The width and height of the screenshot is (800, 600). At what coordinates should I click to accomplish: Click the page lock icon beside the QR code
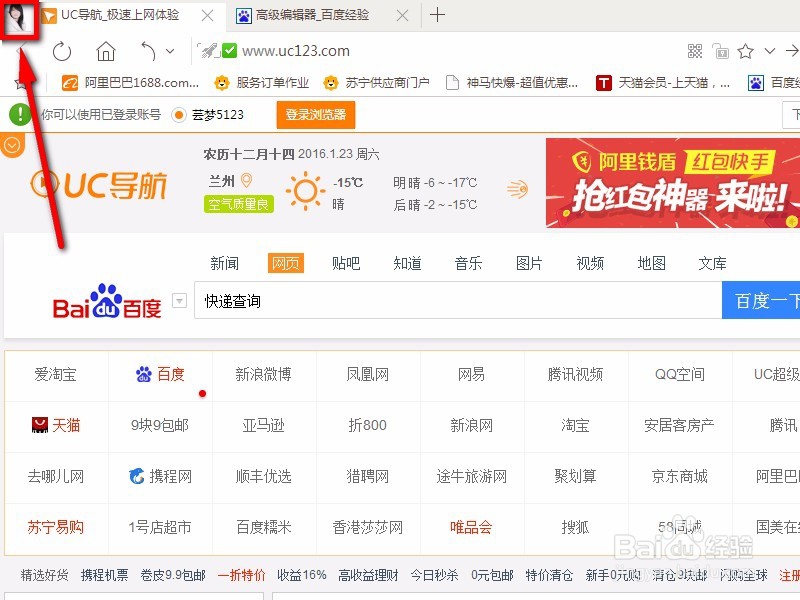click(720, 51)
